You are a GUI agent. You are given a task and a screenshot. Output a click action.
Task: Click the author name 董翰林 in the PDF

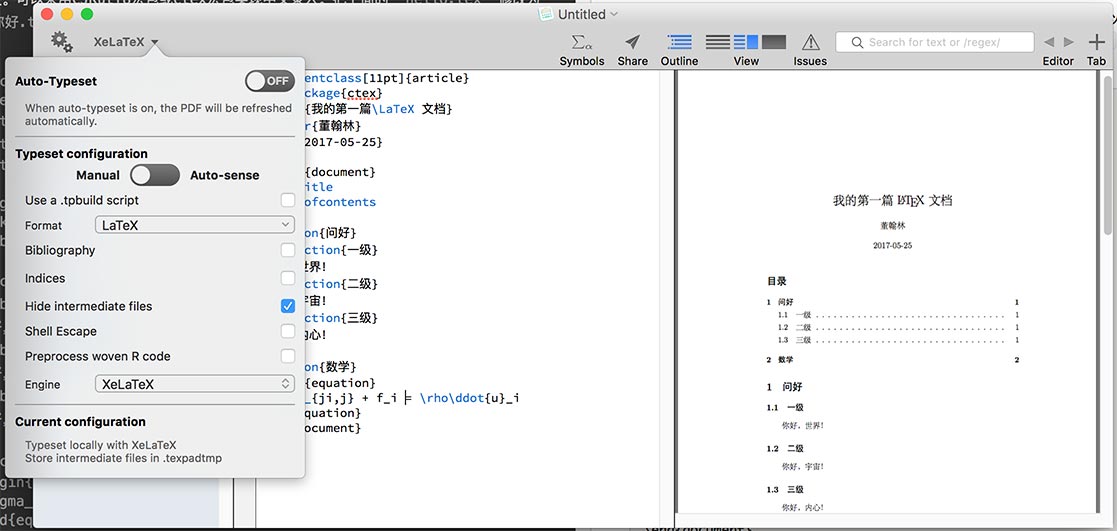tap(893, 225)
